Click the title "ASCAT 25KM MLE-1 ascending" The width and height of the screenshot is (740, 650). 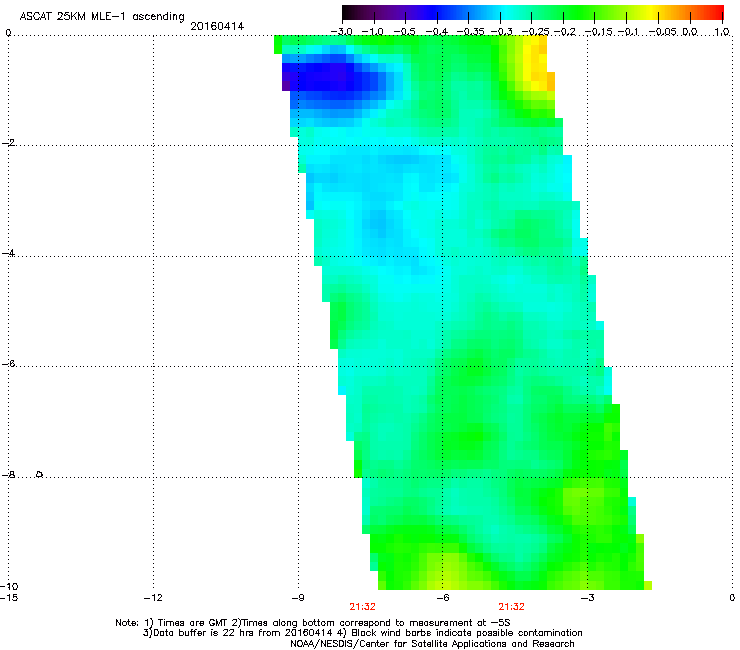tap(102, 17)
